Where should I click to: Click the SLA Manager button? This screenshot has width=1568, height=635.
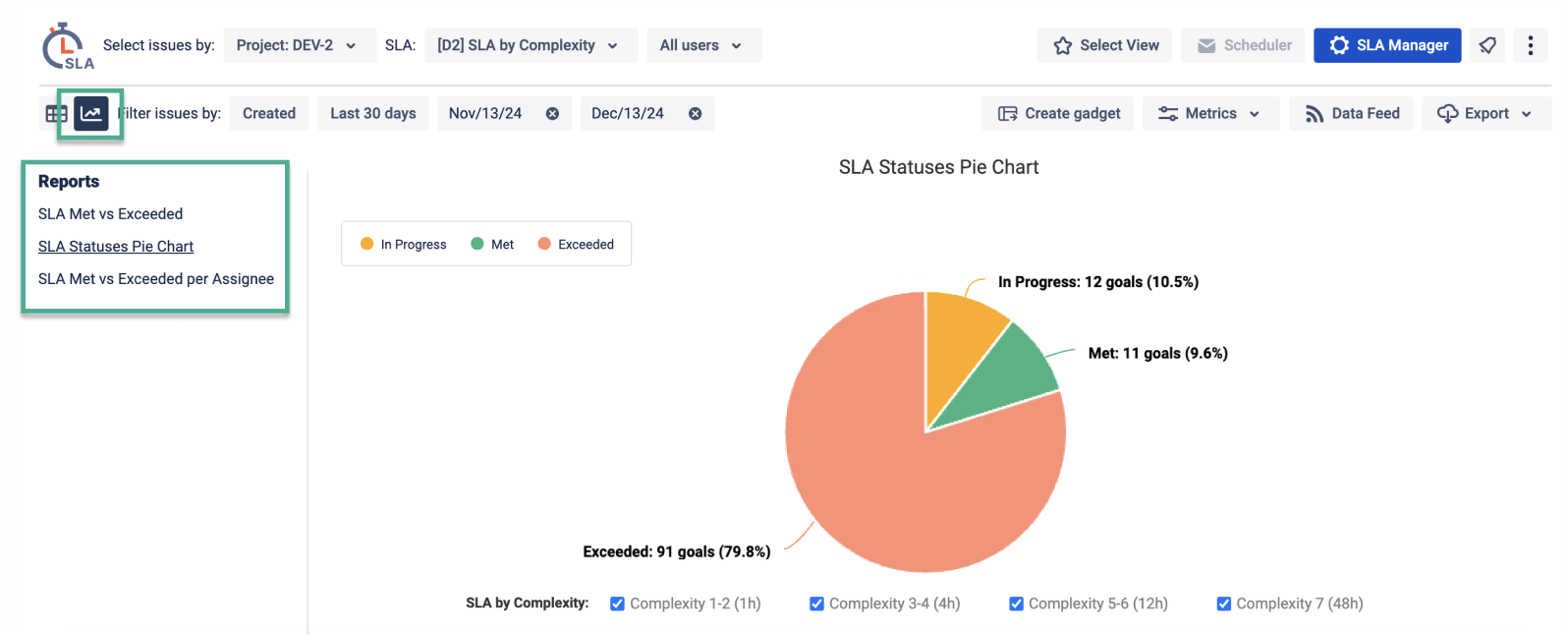(x=1387, y=45)
